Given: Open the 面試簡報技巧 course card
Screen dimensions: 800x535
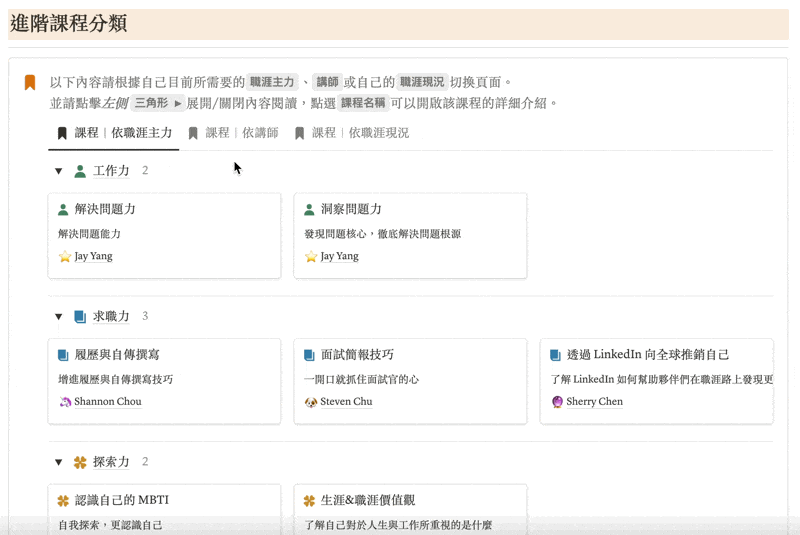Looking at the screenshot, I should [410, 381].
